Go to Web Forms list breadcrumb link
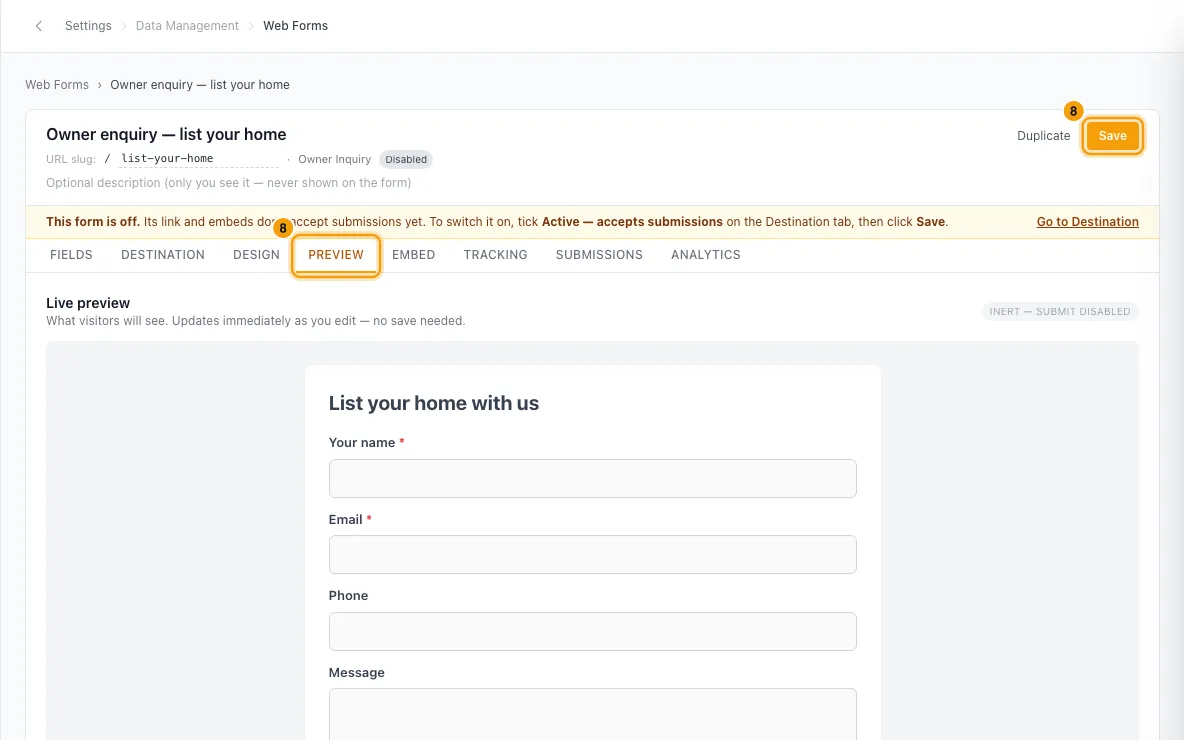The height and width of the screenshot is (740, 1184). tap(57, 85)
